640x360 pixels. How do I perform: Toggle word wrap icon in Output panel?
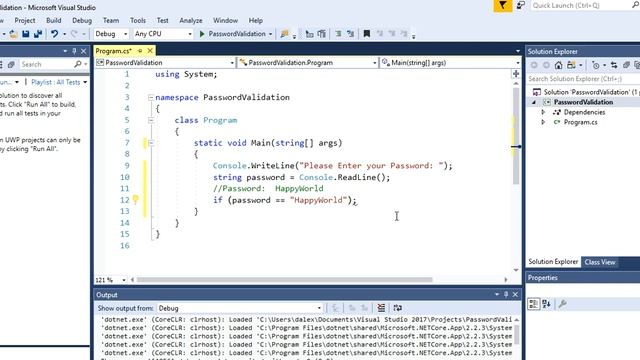pos(397,308)
